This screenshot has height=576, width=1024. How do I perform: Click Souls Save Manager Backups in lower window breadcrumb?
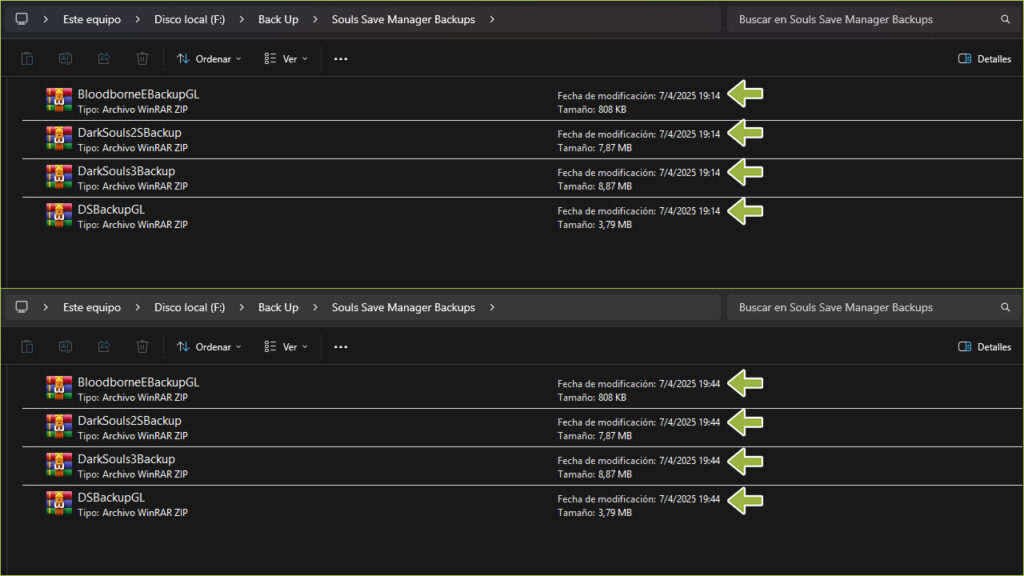[x=403, y=308]
